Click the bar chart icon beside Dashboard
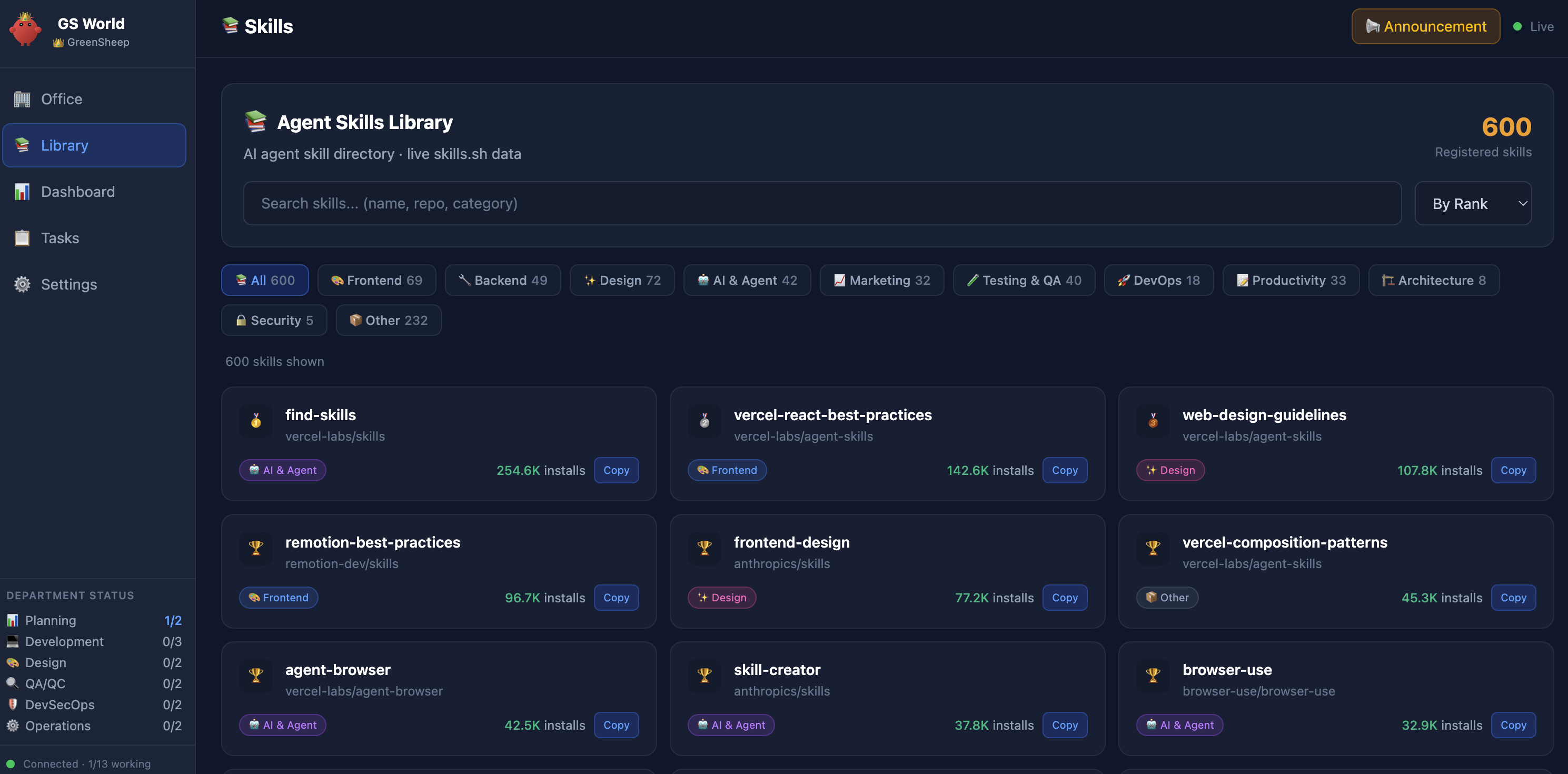The height and width of the screenshot is (774, 1568). tap(22, 192)
